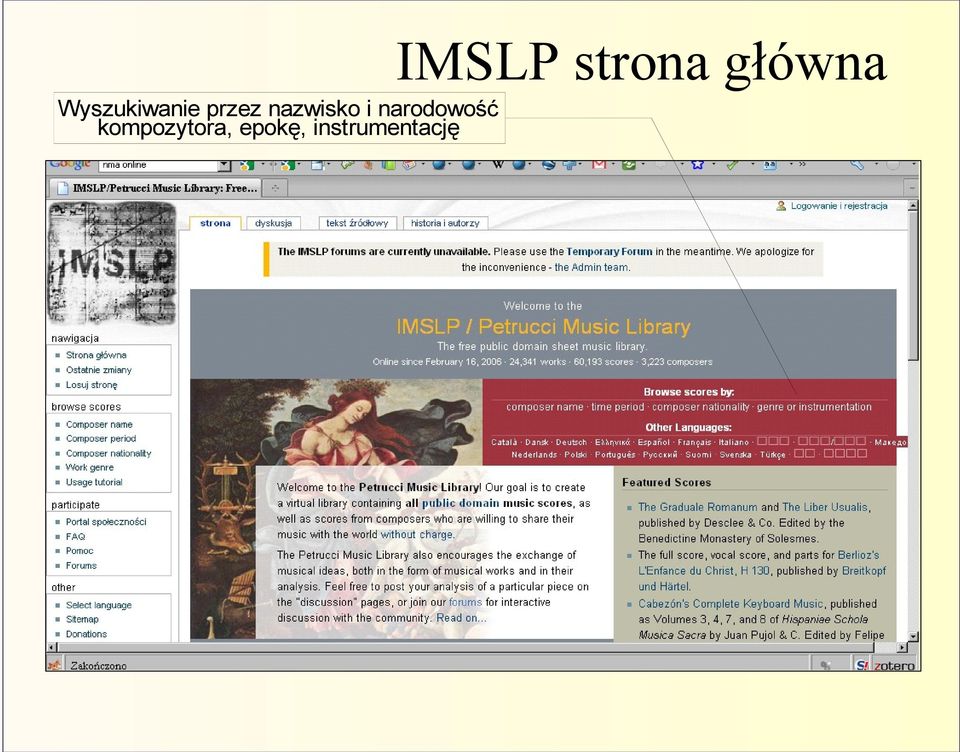
Task: Switch to the strona tab
Action: point(216,223)
